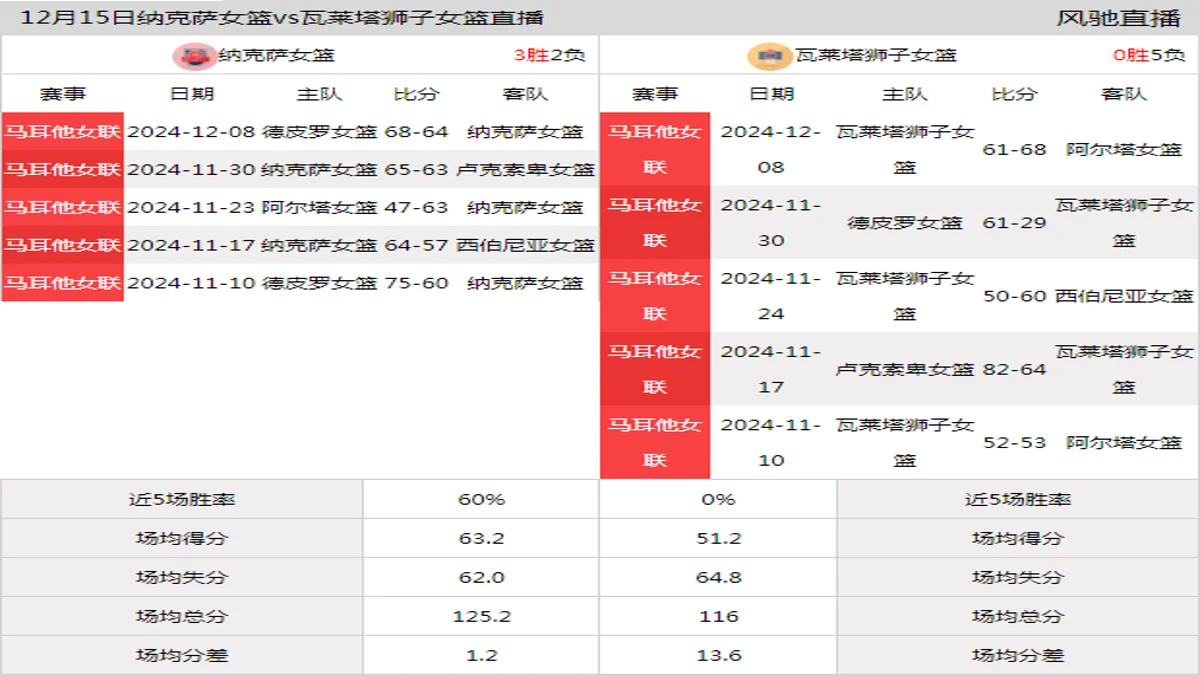
Task: Click the 0胜5负 record text
Action: (x=1148, y=56)
